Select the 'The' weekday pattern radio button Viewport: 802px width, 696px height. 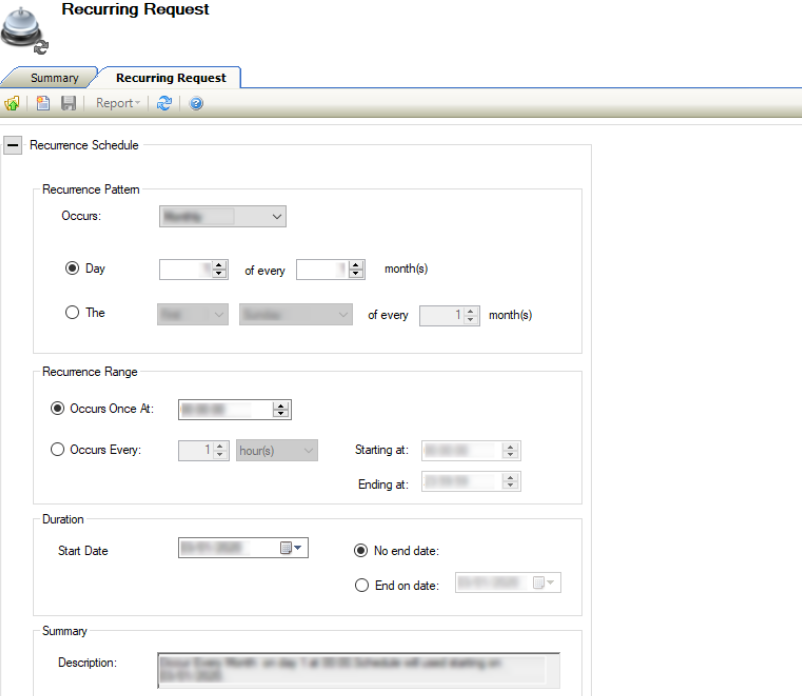pos(72,313)
